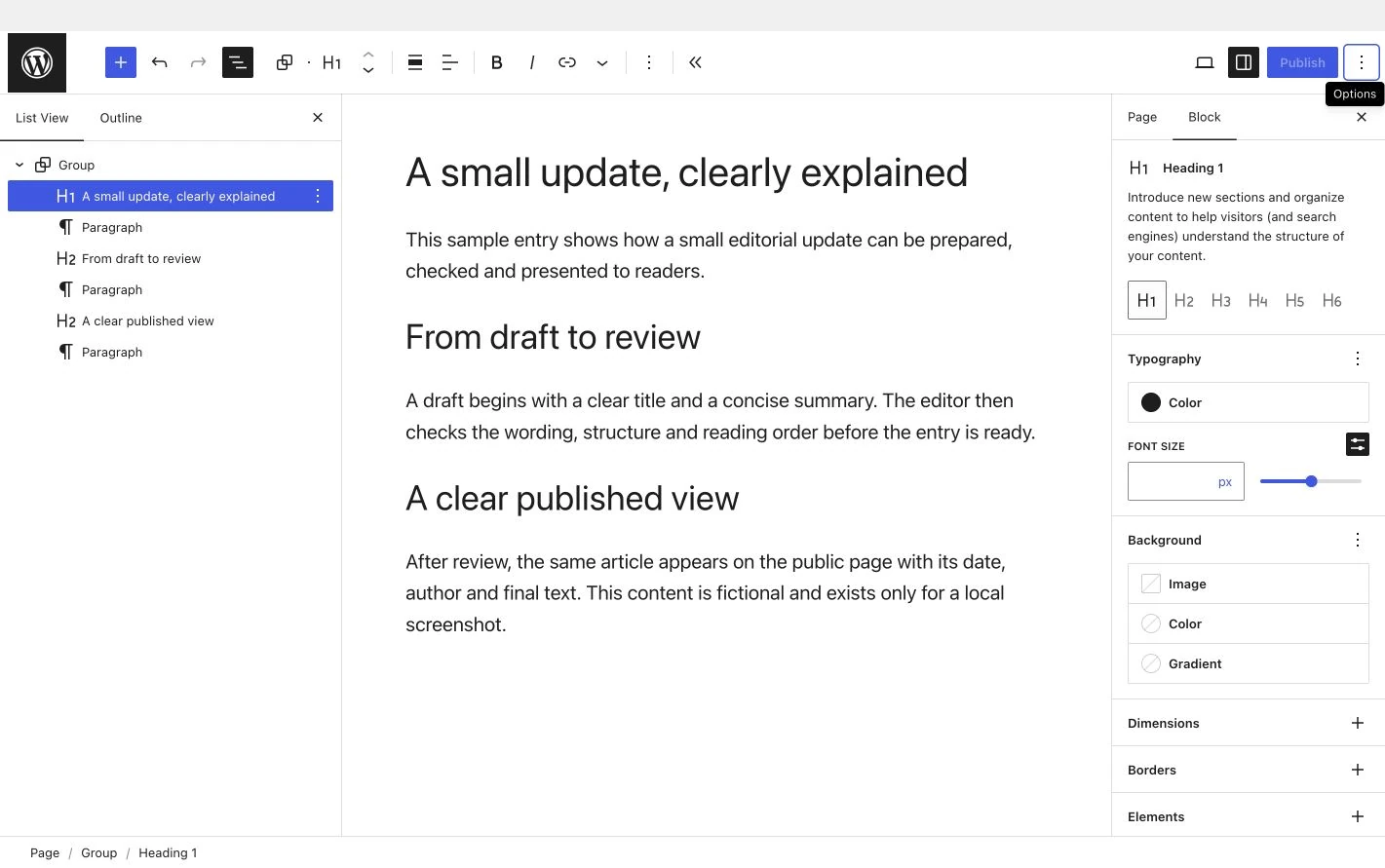Open more rich text formatting dropdown

[602, 62]
